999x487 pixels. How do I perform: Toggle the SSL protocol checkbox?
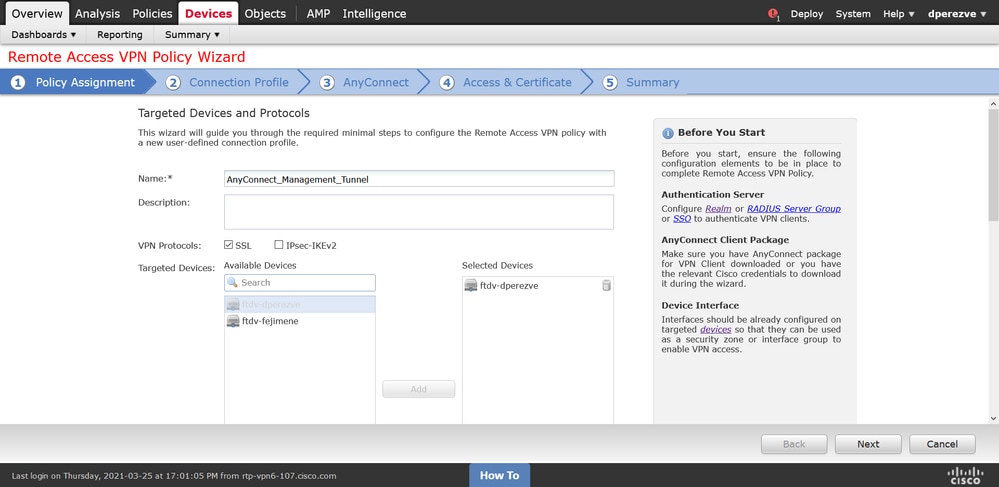[x=229, y=245]
